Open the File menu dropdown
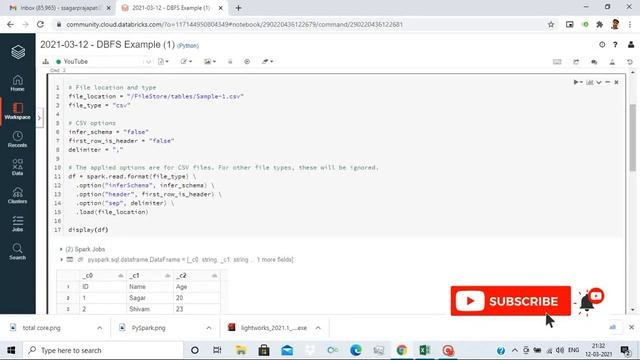640x360 pixels. tap(163, 62)
